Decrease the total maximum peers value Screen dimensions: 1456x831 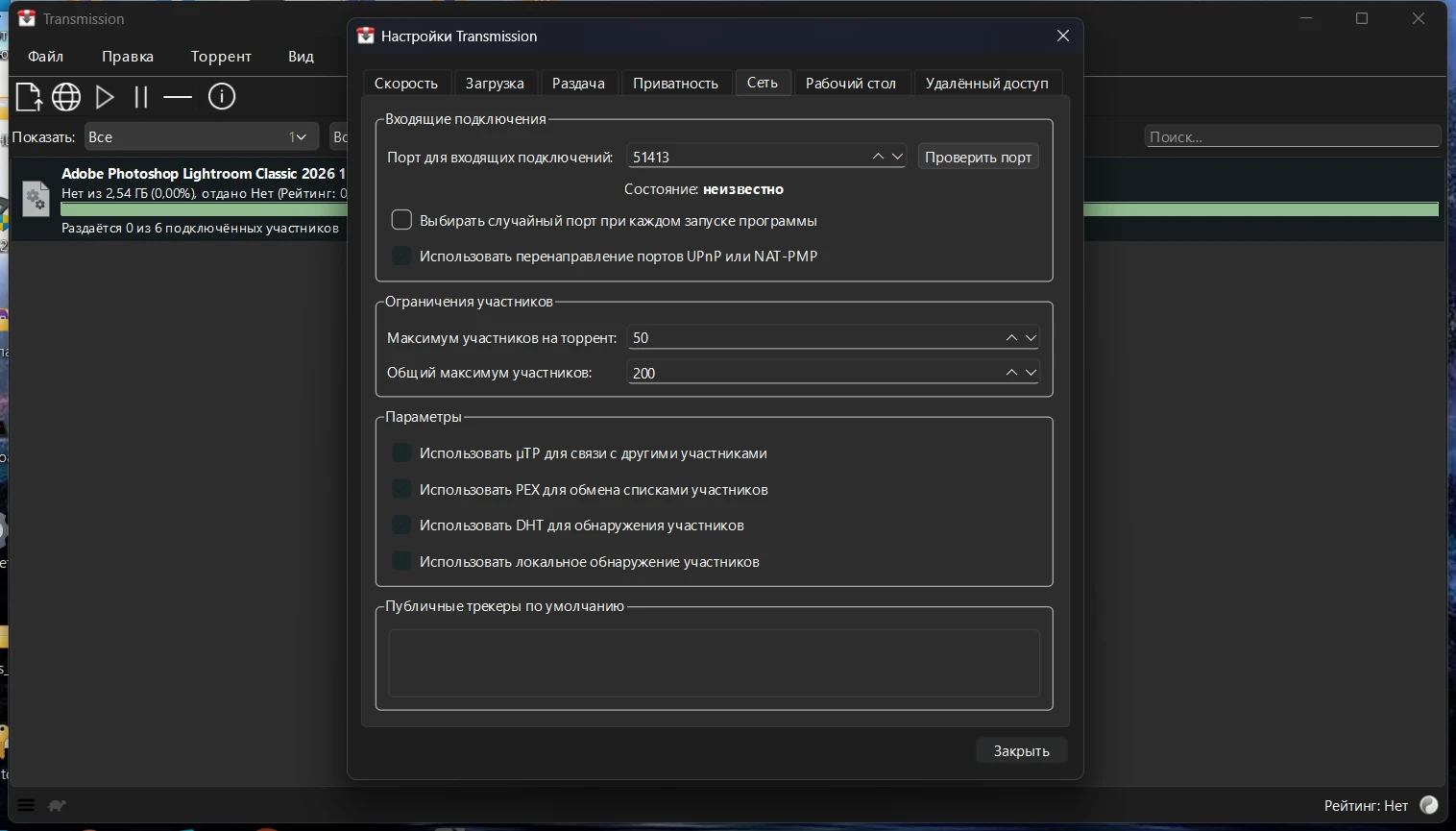coord(1031,373)
